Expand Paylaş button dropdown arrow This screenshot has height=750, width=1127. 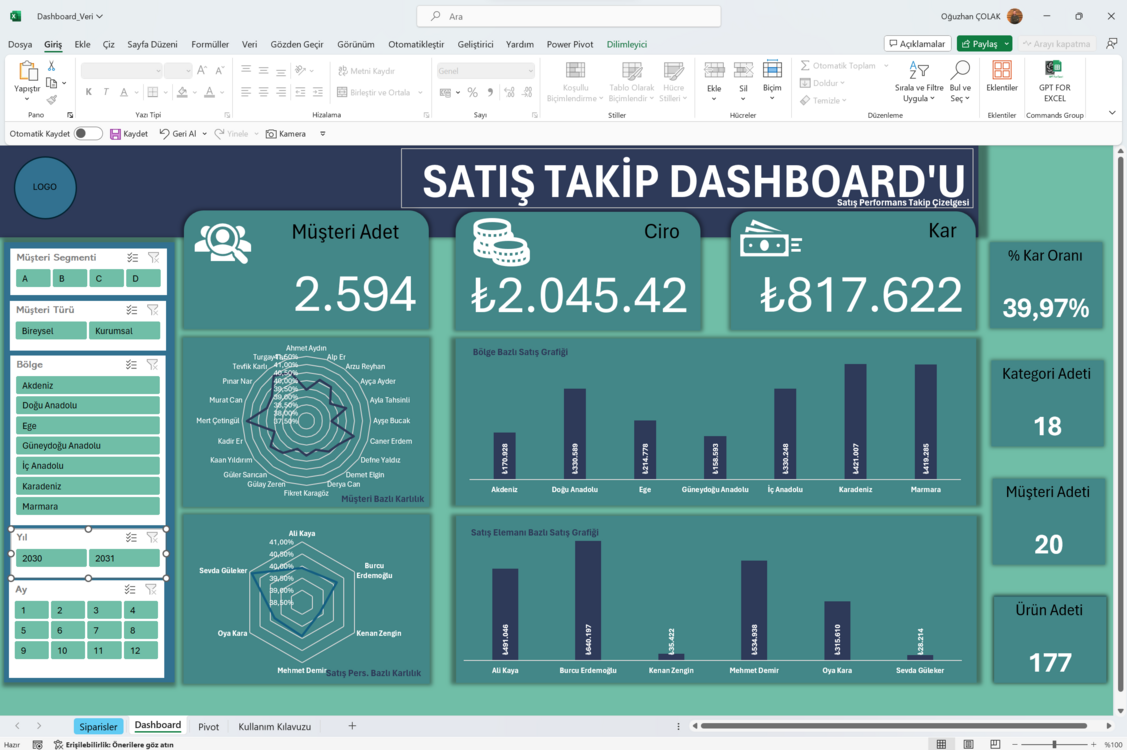pos(1007,44)
